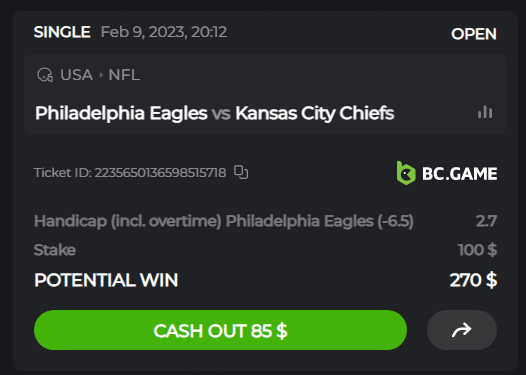Click the OPEN bet status label
Viewport: 526px width, 375px height.
(474, 34)
